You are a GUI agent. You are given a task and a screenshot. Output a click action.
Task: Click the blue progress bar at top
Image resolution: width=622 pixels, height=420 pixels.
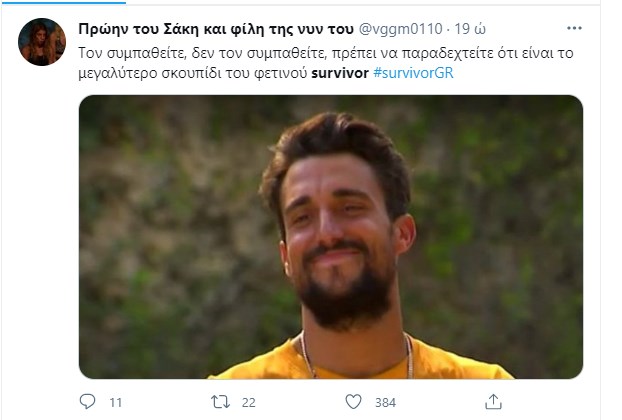[63, 2]
